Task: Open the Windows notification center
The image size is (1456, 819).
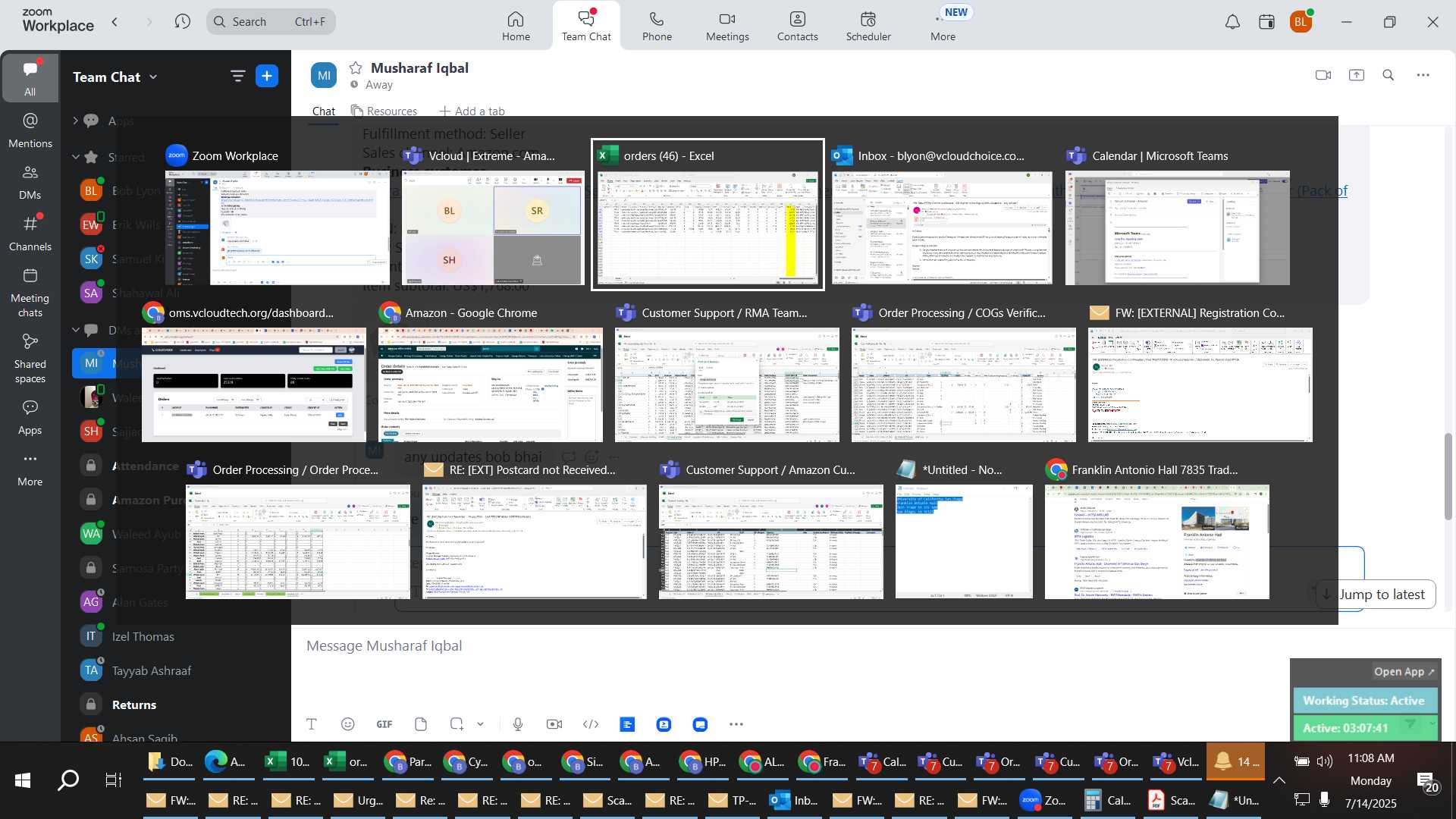Action: click(1428, 782)
